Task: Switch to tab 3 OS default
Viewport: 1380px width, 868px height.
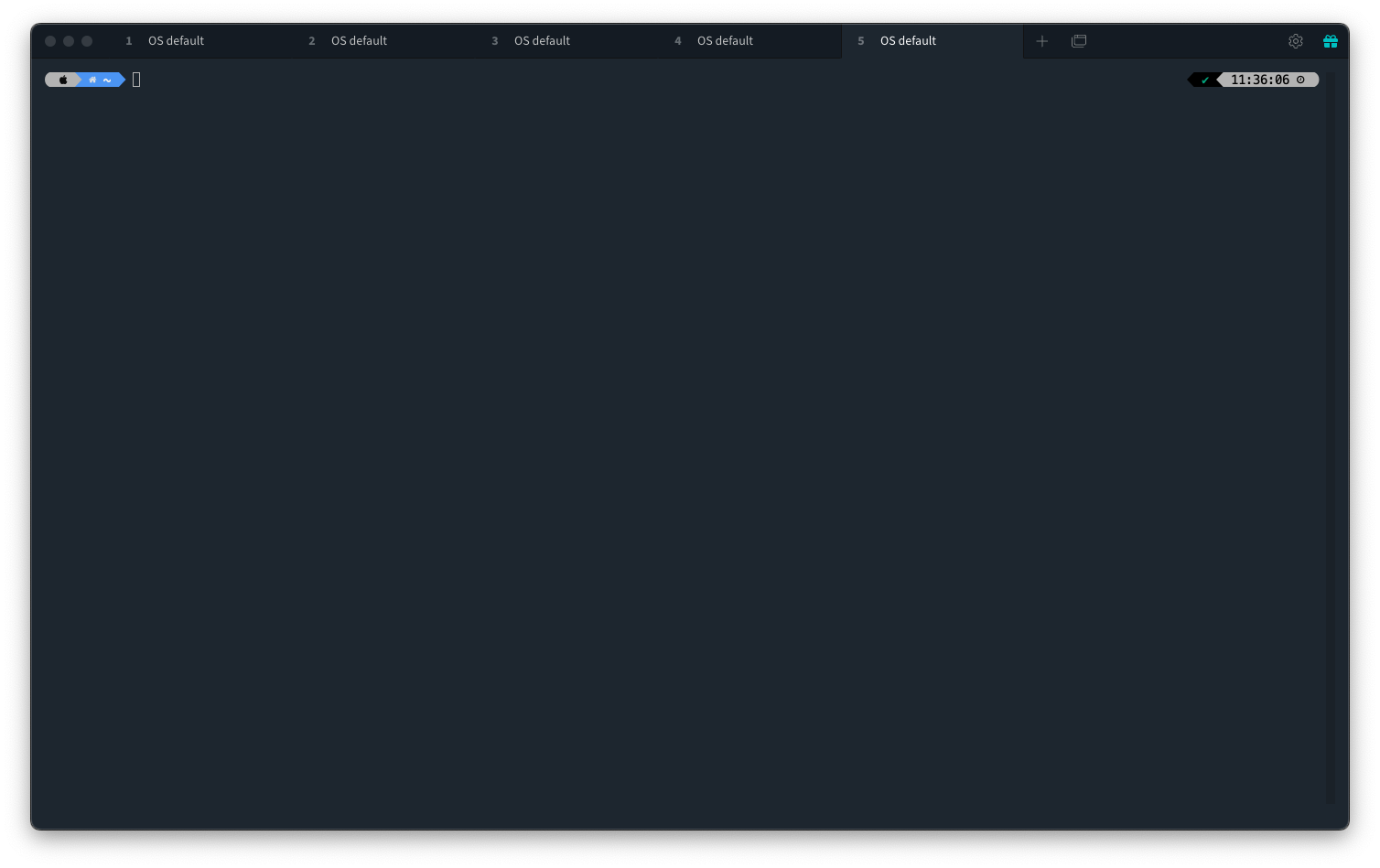Action: tap(542, 40)
